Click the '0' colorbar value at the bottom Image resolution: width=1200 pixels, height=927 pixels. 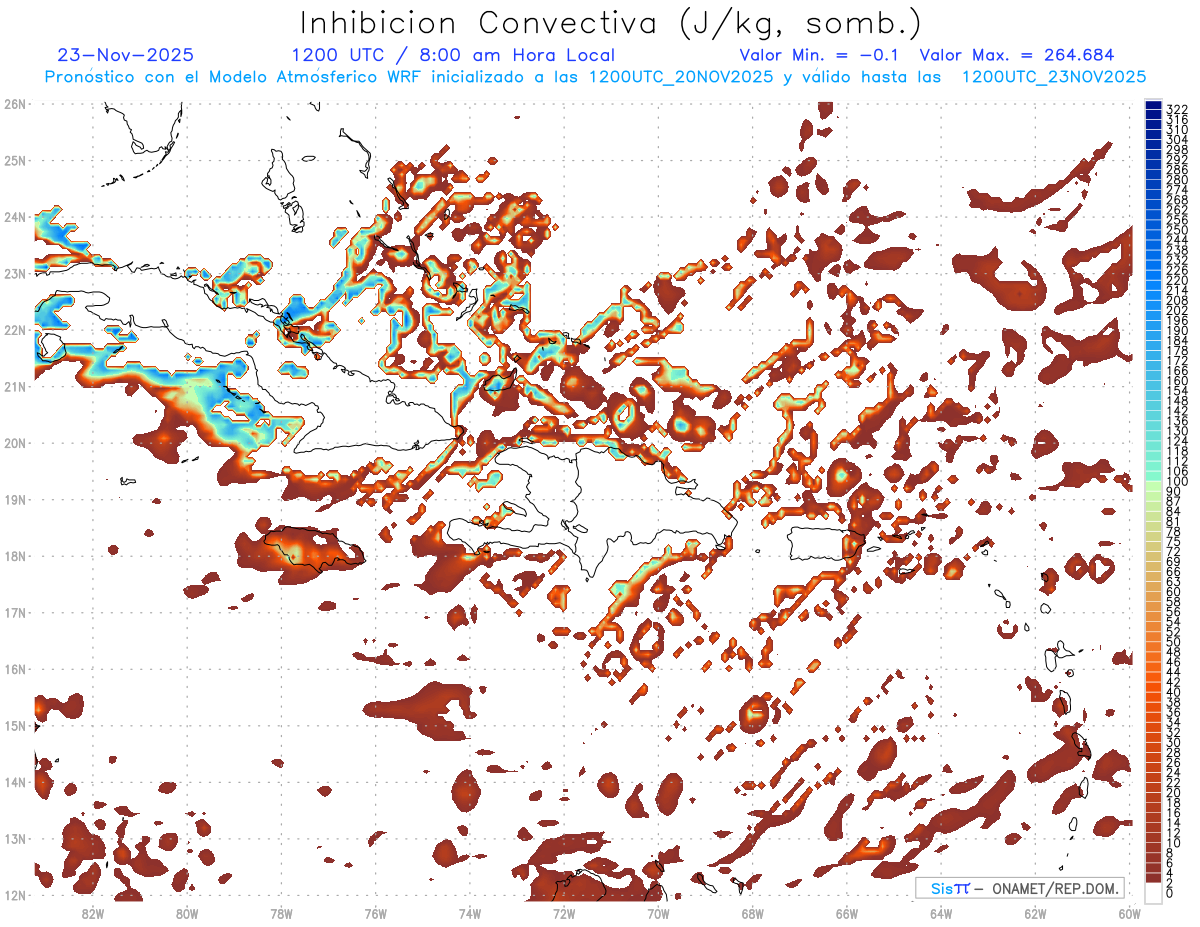click(1170, 893)
